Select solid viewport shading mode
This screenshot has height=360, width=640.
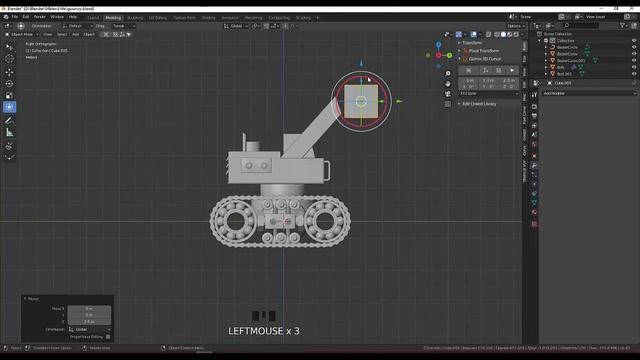pos(503,35)
